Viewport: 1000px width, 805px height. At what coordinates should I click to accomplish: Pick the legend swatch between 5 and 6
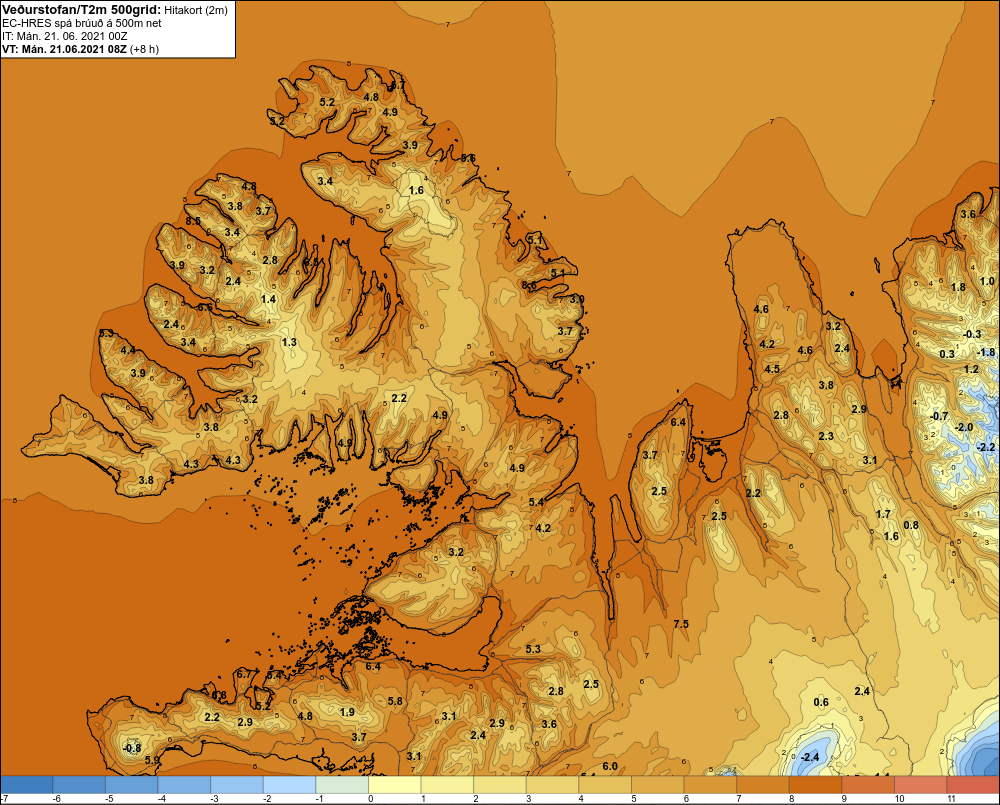[x=658, y=785]
